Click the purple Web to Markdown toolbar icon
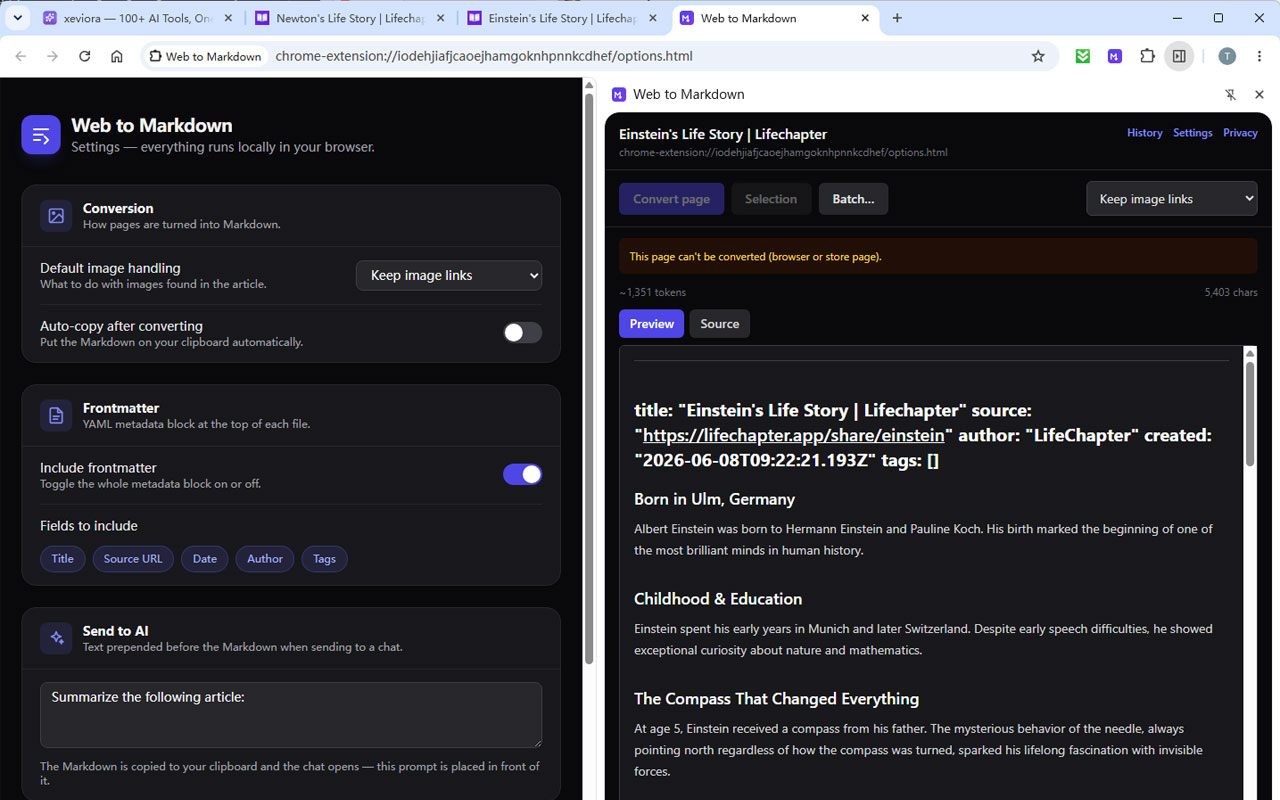Screen dimensions: 1280x800 pyautogui.click(x=1115, y=56)
